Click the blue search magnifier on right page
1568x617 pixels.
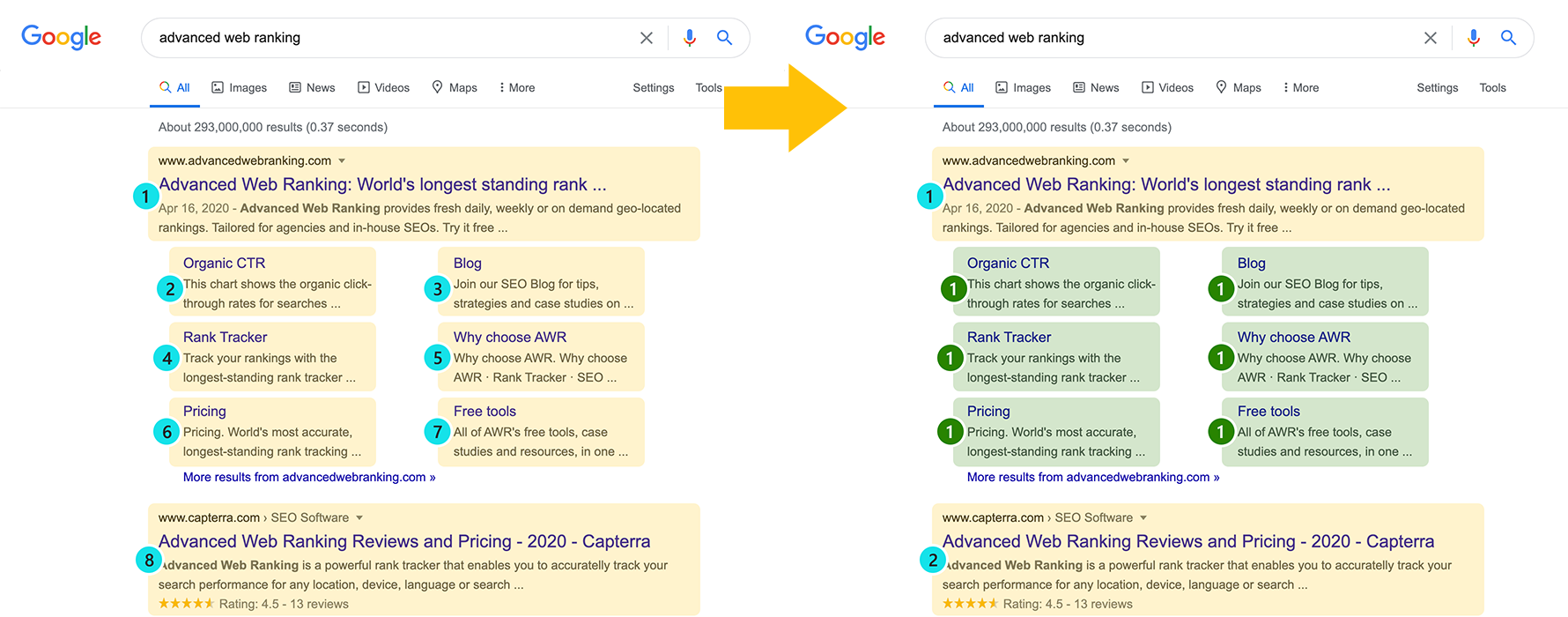[1508, 38]
